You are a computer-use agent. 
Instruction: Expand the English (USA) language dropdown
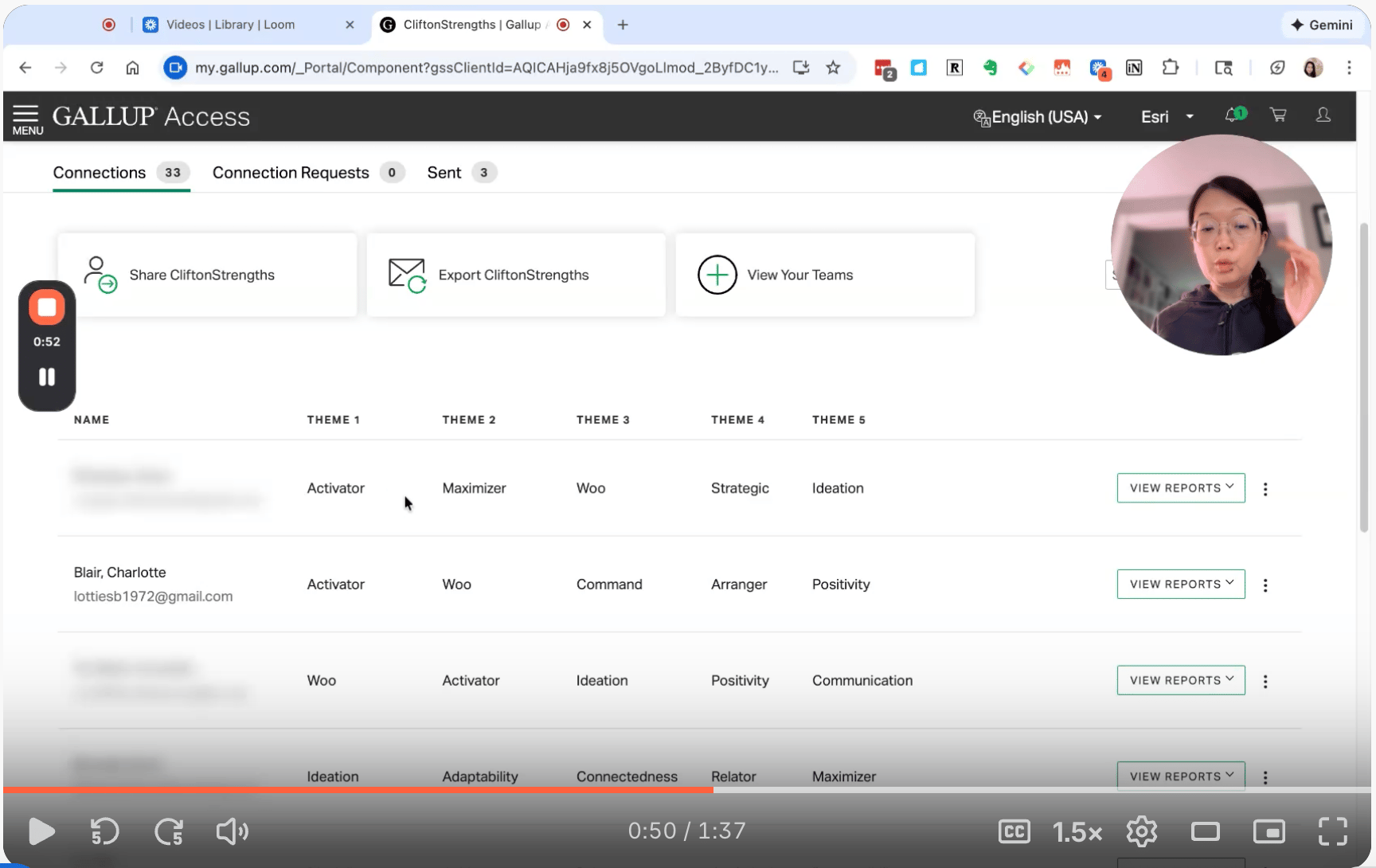click(x=1038, y=117)
